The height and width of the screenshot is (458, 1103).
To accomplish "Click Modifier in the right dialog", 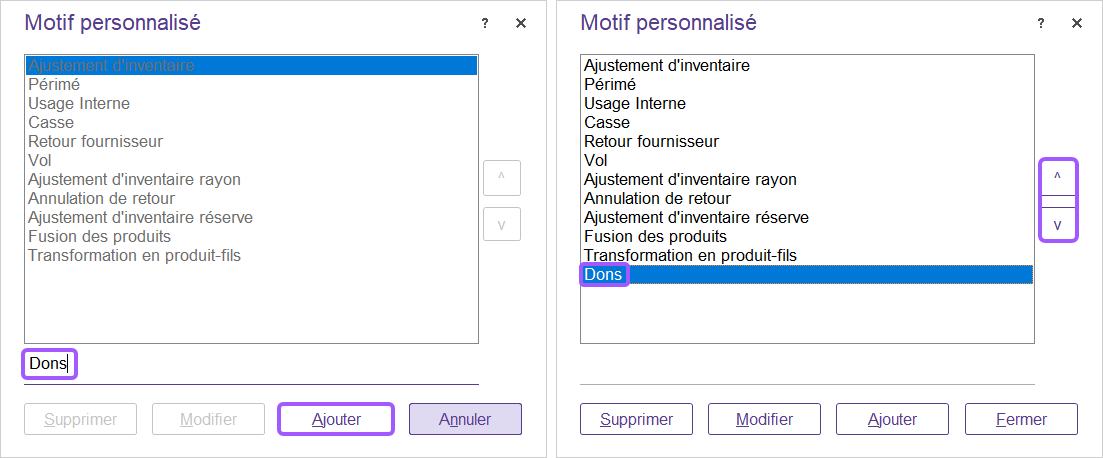I will click(x=764, y=419).
